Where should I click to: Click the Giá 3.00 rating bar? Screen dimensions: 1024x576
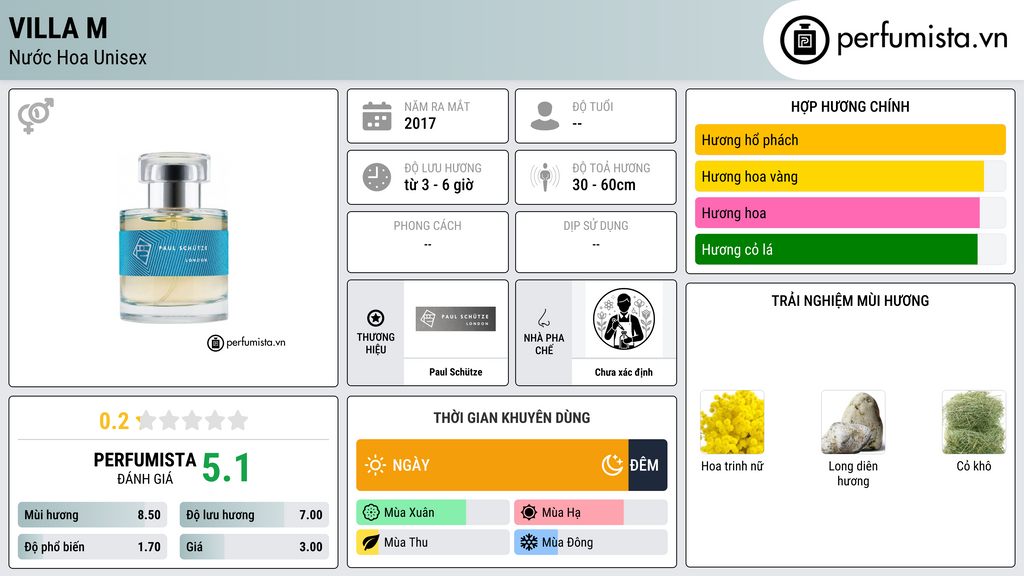pyautogui.click(x=255, y=547)
